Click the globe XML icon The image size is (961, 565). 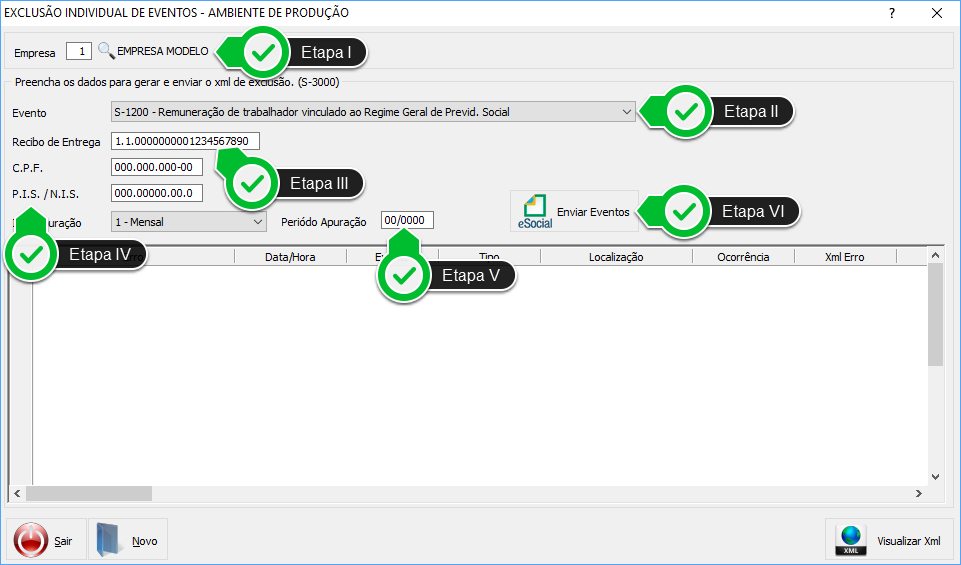point(850,541)
